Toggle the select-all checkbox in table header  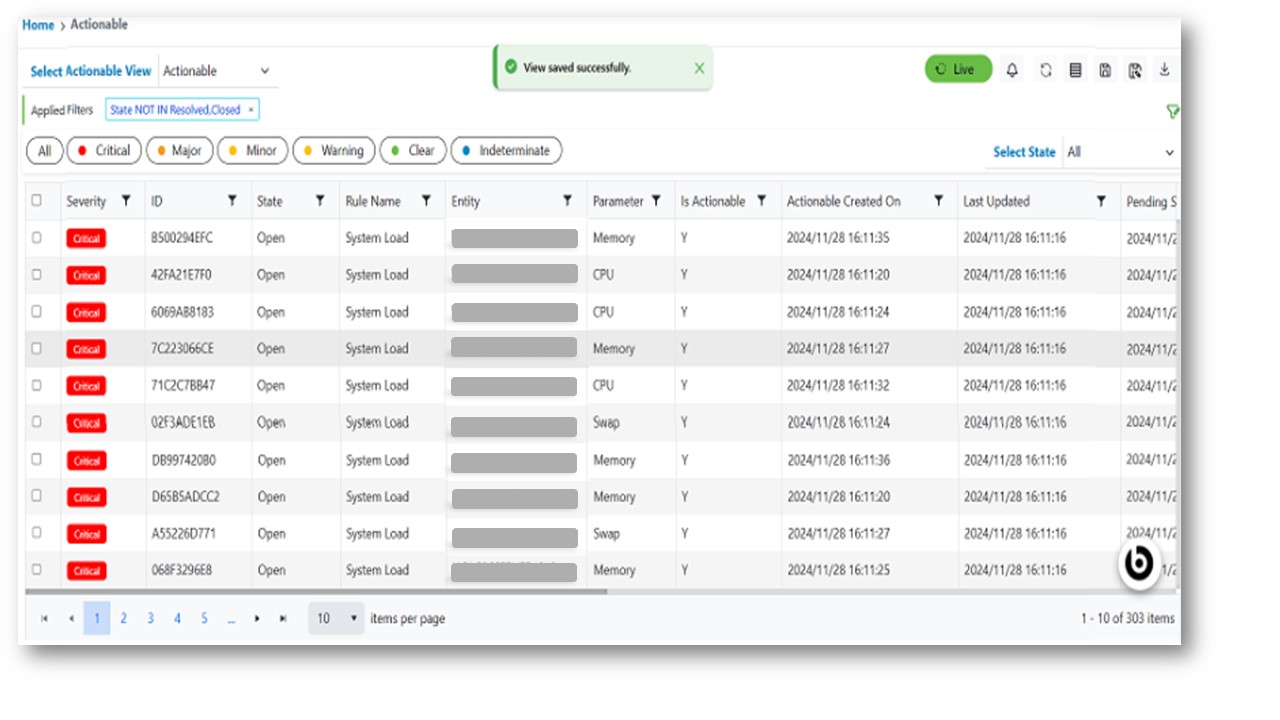(37, 201)
